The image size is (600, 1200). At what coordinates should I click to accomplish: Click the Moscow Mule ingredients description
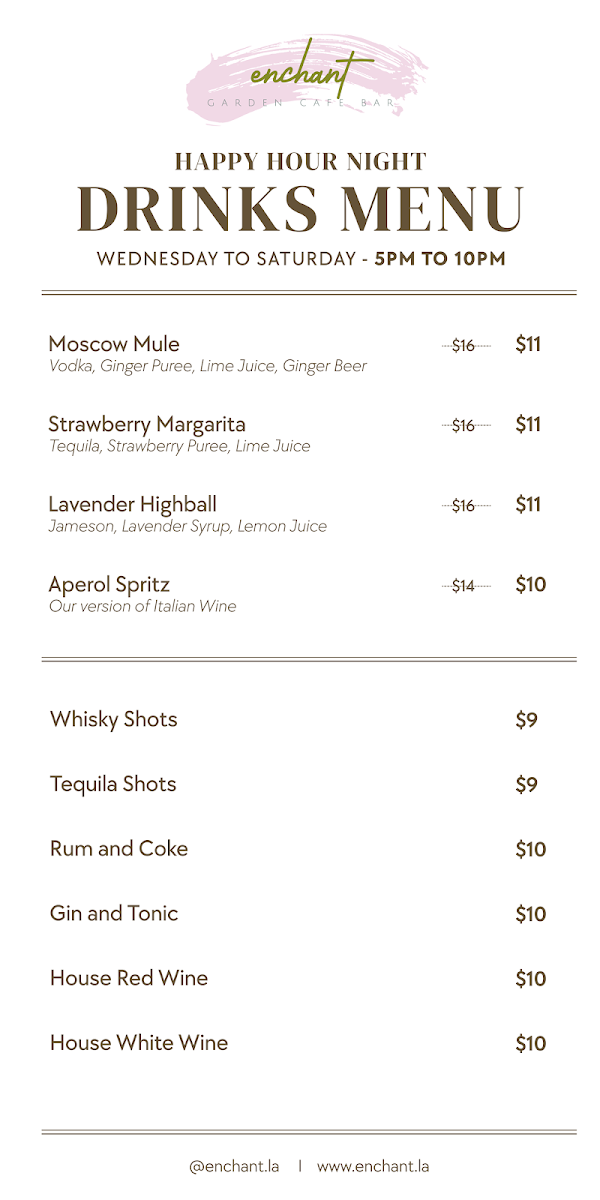pos(208,366)
